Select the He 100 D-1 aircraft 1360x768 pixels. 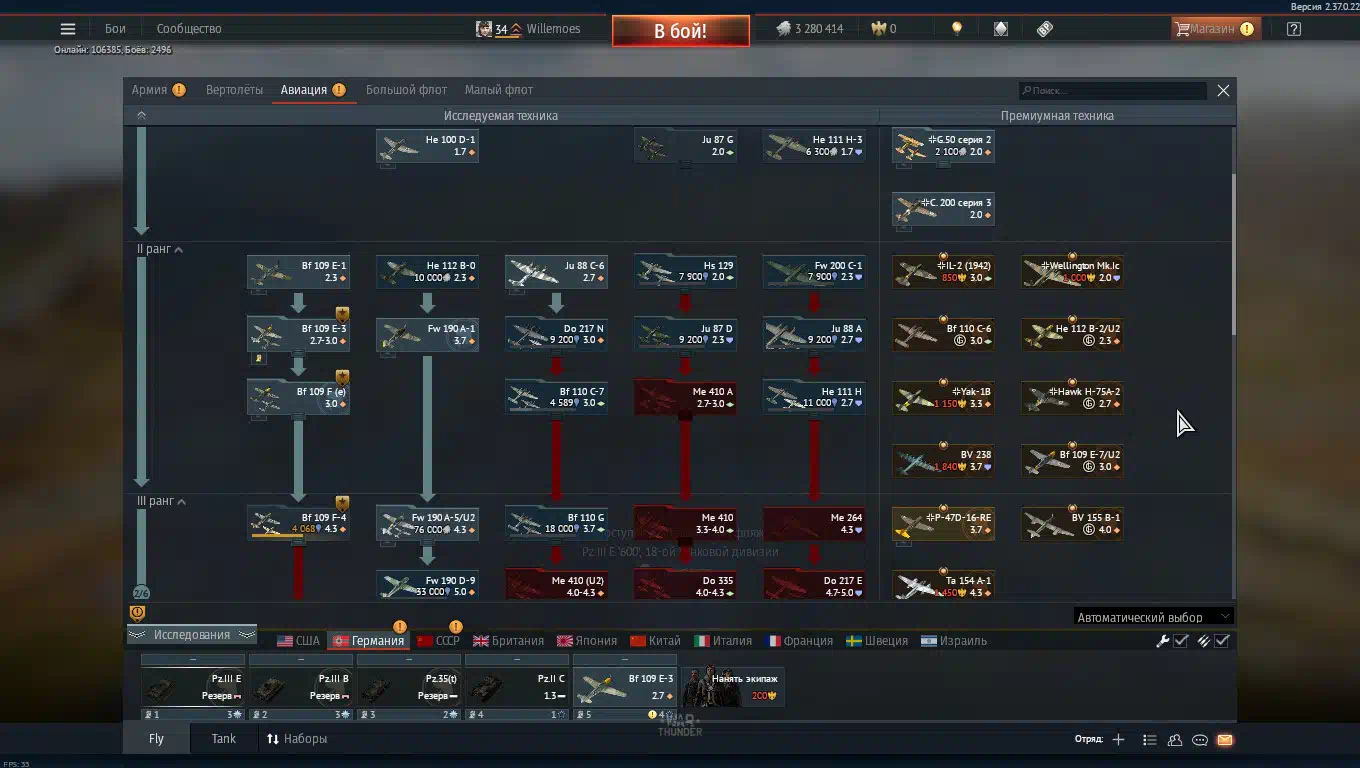coord(427,146)
